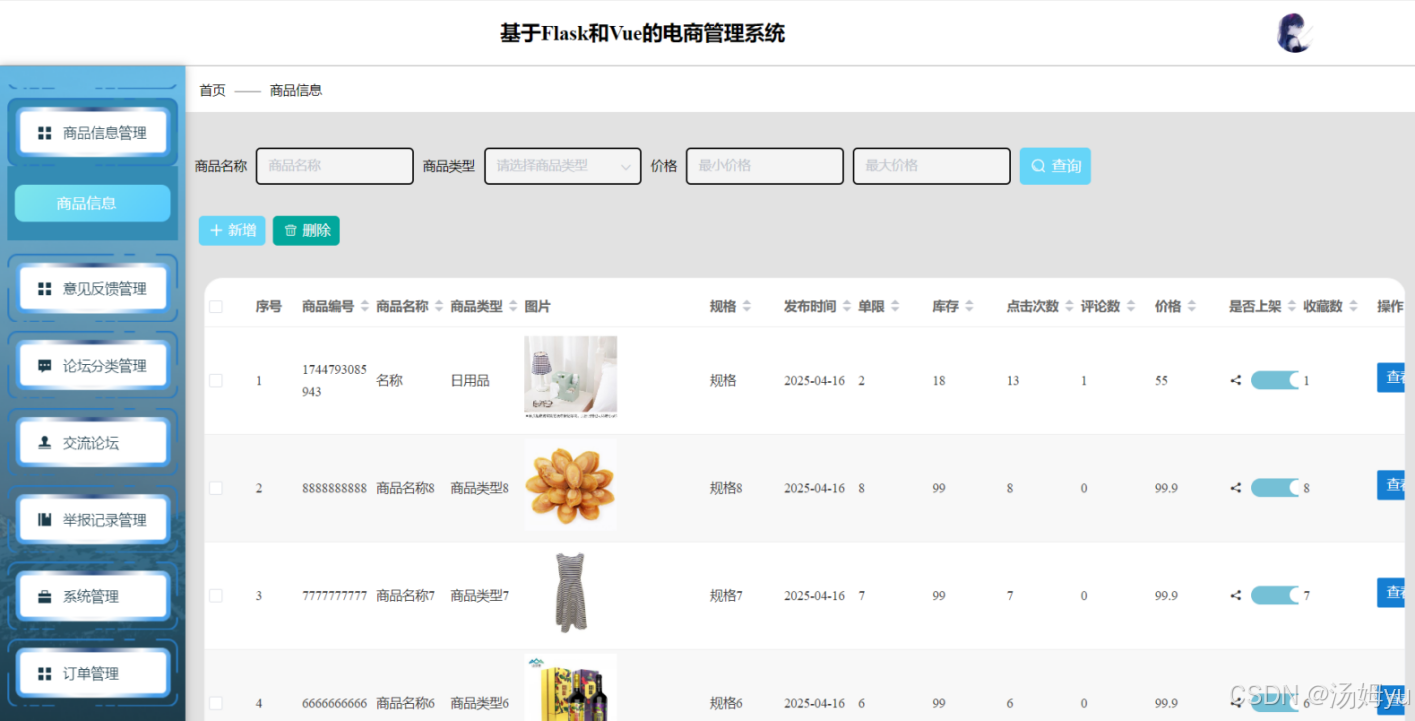Click the 新增 add button
This screenshot has width=1415, height=721.
232,231
